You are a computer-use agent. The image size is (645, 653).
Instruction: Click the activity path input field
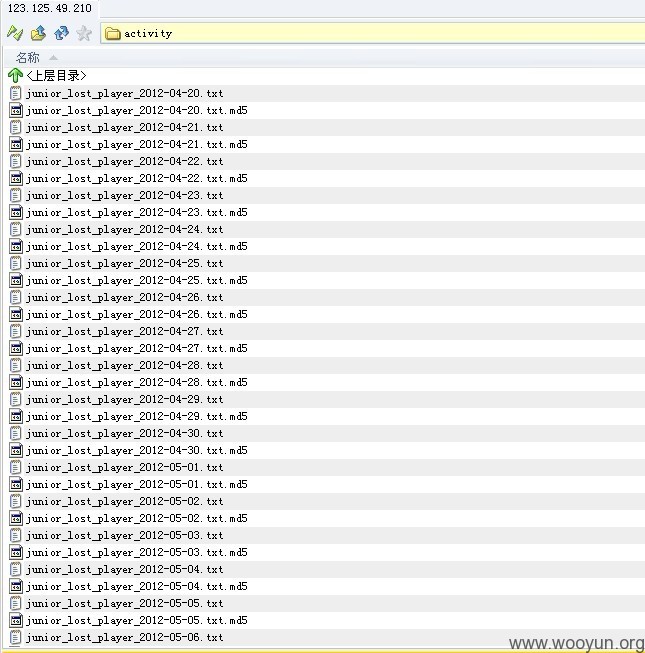[373, 33]
